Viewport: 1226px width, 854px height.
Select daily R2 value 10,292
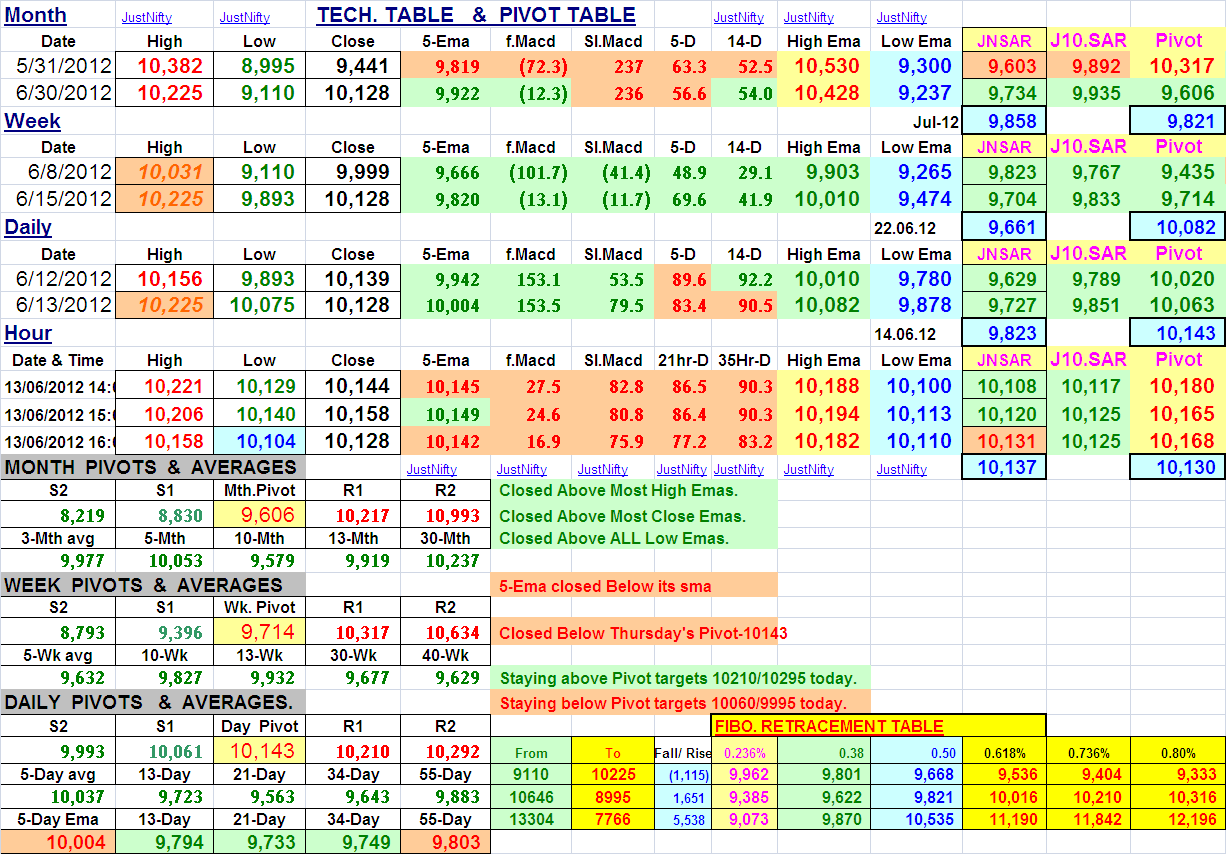[446, 750]
